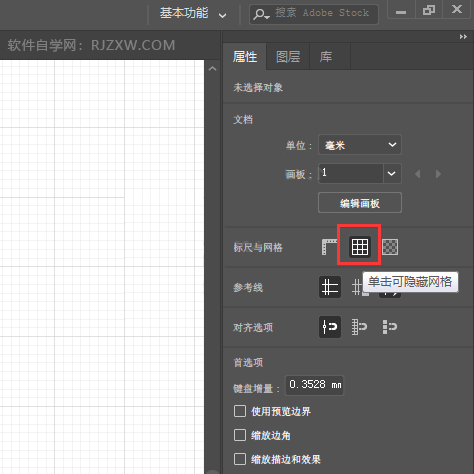
Task: Click the 文档 section heading
Action: click(x=243, y=119)
